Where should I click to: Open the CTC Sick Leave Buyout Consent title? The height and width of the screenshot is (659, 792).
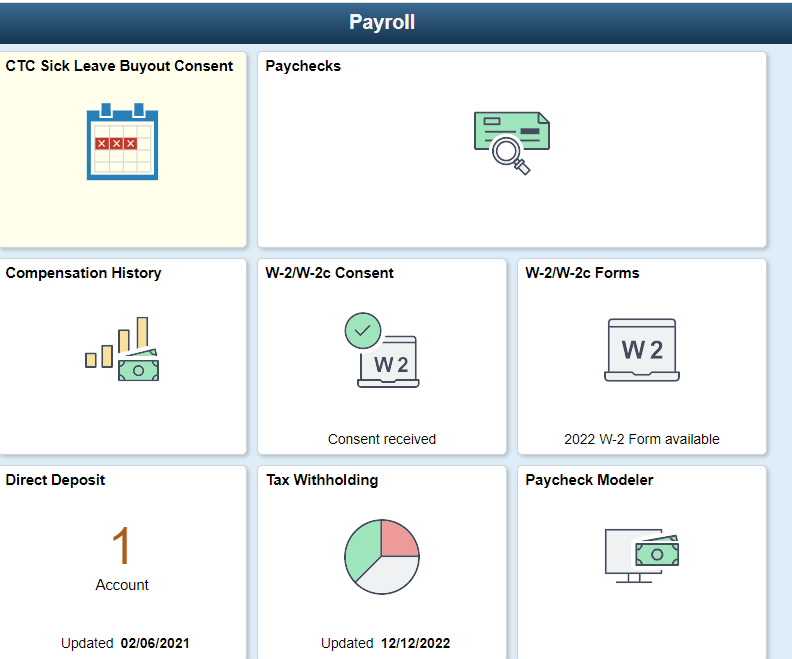pos(119,66)
